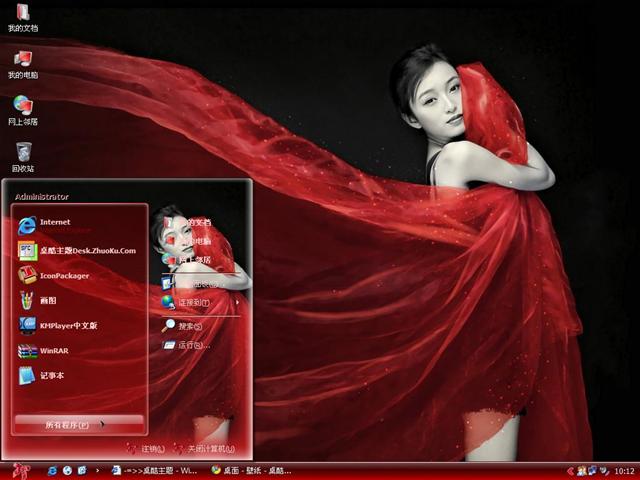Screen dimensions: 640x480
Task: Select 运行 (Run) in the Start menu
Action: pyautogui.click(x=192, y=345)
